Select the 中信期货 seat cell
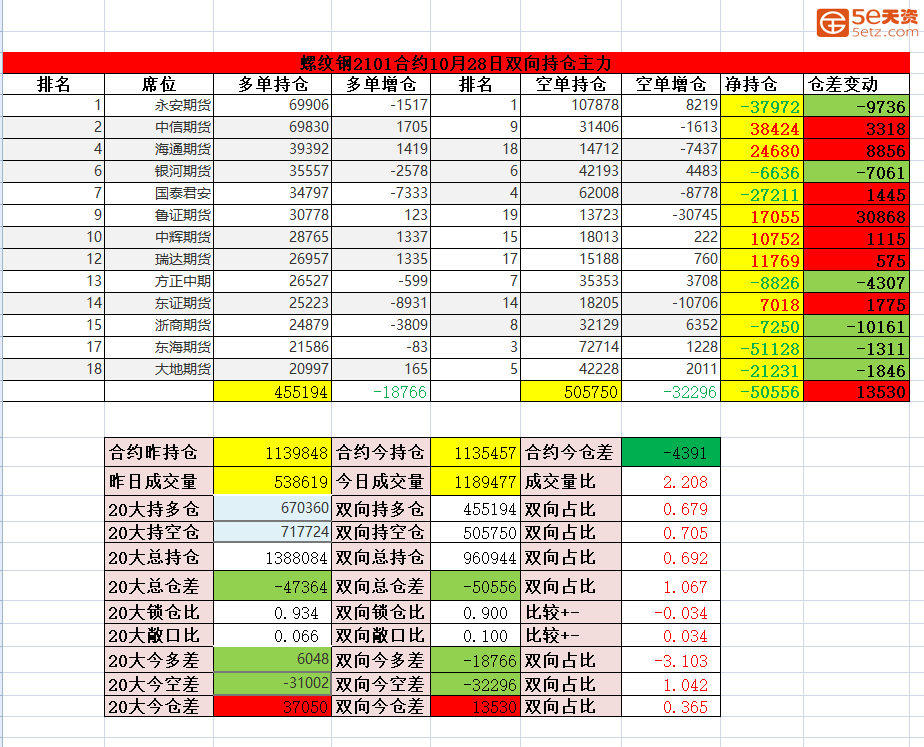This screenshot has height=747, width=924. (159, 127)
